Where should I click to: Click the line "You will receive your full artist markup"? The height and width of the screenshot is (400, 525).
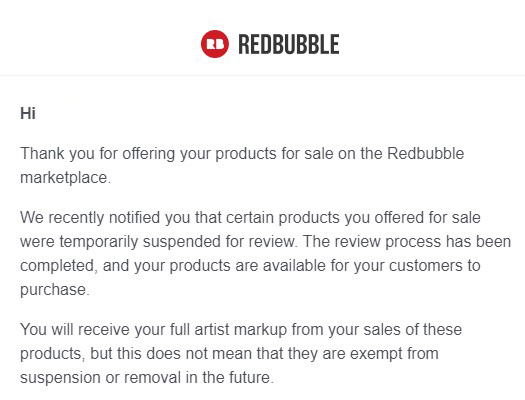tap(241, 330)
